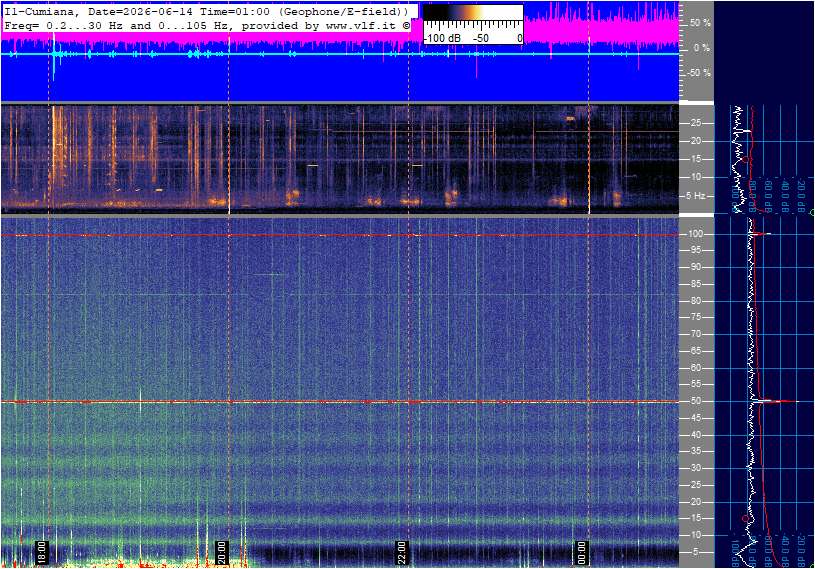Click the 15 tick on geophone 0-30 Hz axis
This screenshot has width=815, height=569.
695,160
